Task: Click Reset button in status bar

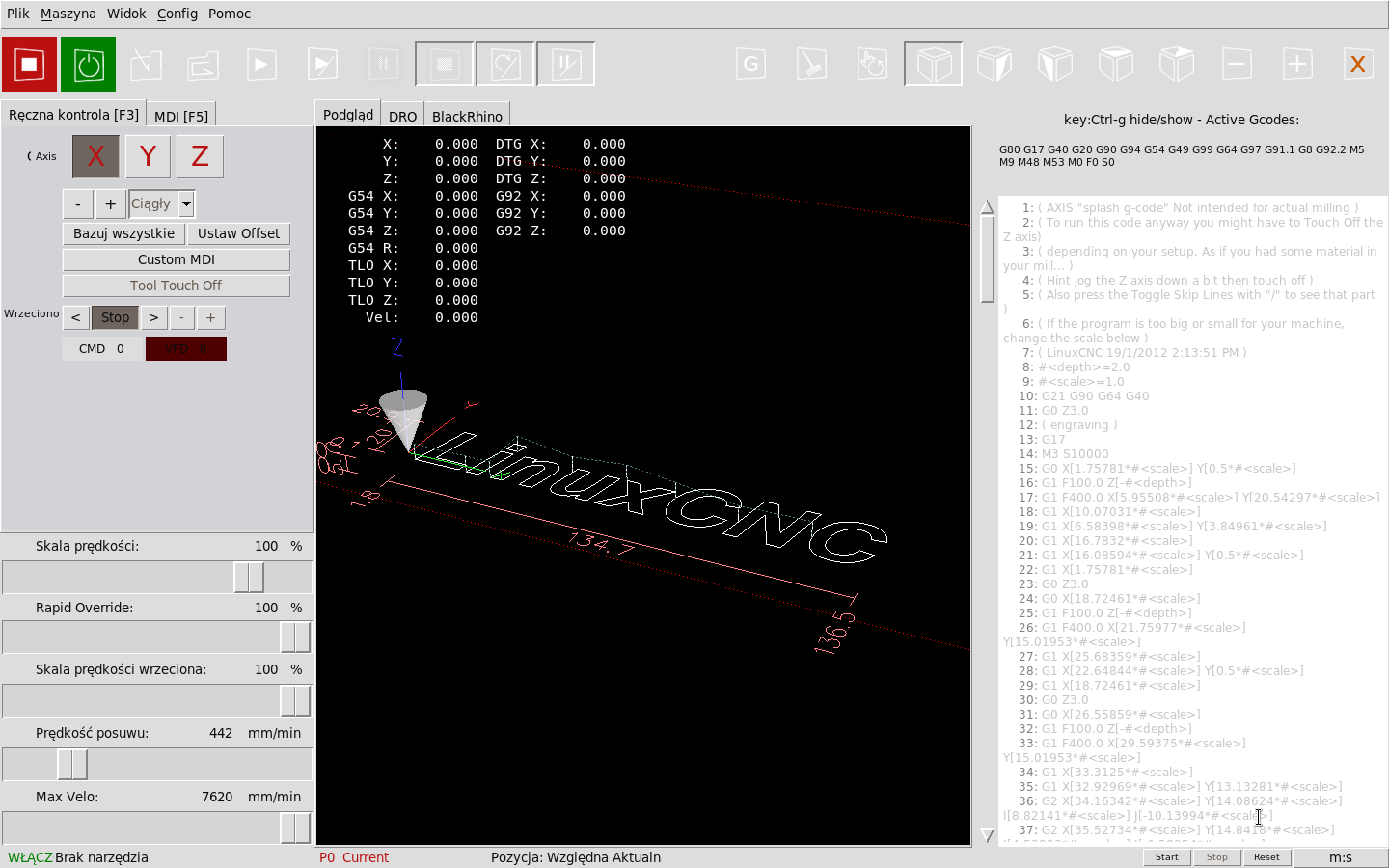Action: tap(1266, 857)
